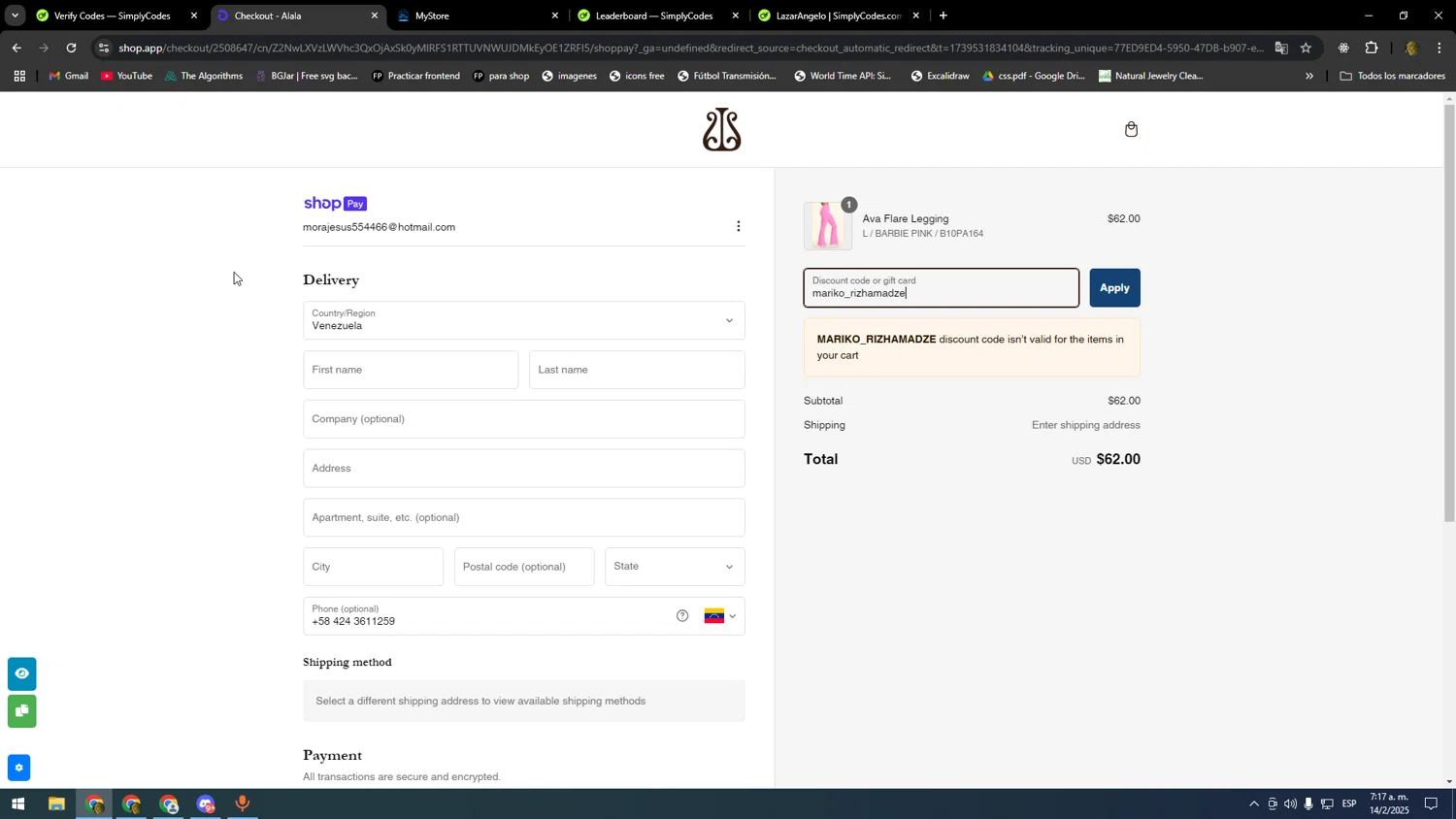This screenshot has height=819, width=1456.
Task: Open a new browser tab
Action: click(943, 16)
